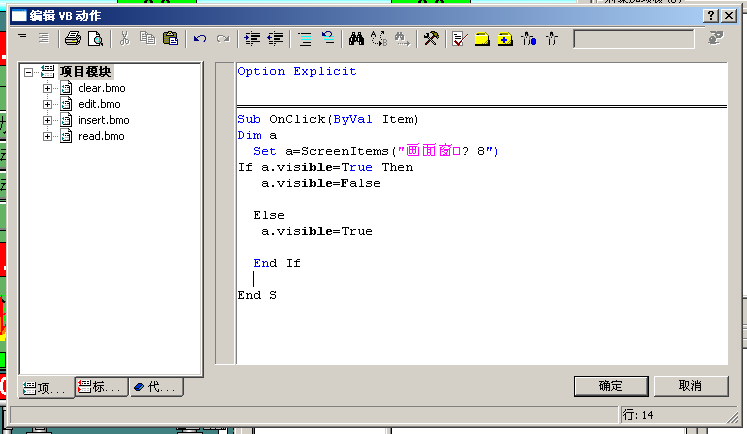The image size is (747, 434).
Task: Click the Cut scissors icon
Action: (x=125, y=39)
